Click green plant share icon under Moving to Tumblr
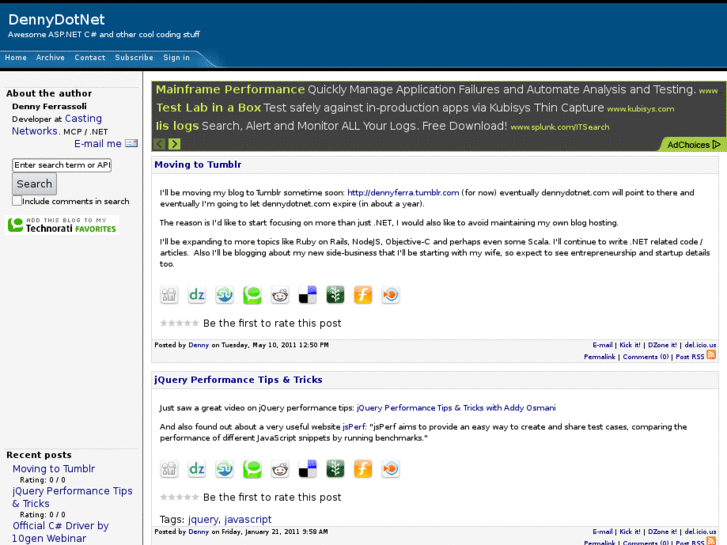This screenshot has width=727, height=545. coord(335,295)
